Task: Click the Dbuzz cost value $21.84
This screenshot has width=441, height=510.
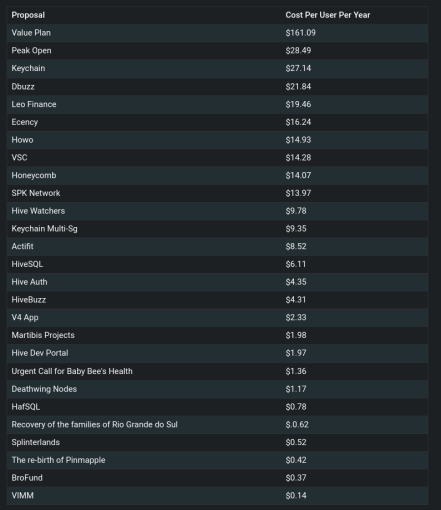Action: click(x=298, y=87)
